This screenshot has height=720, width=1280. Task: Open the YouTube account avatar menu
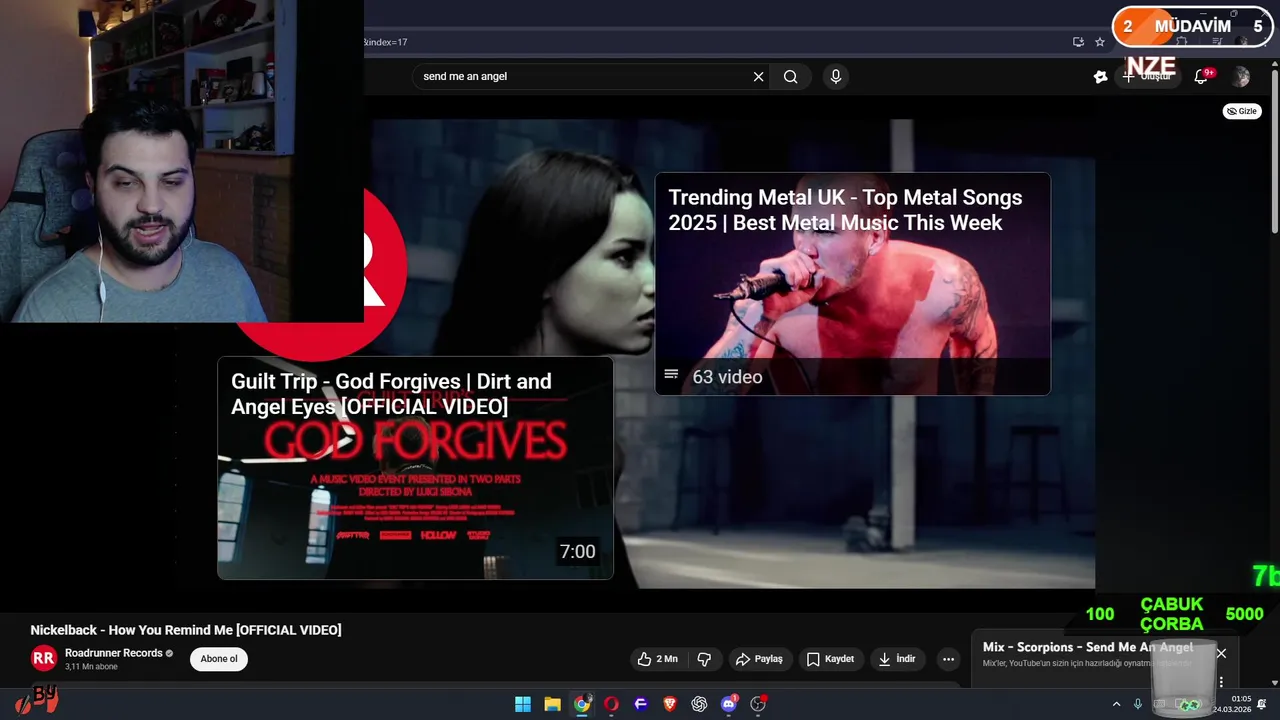tap(1242, 76)
